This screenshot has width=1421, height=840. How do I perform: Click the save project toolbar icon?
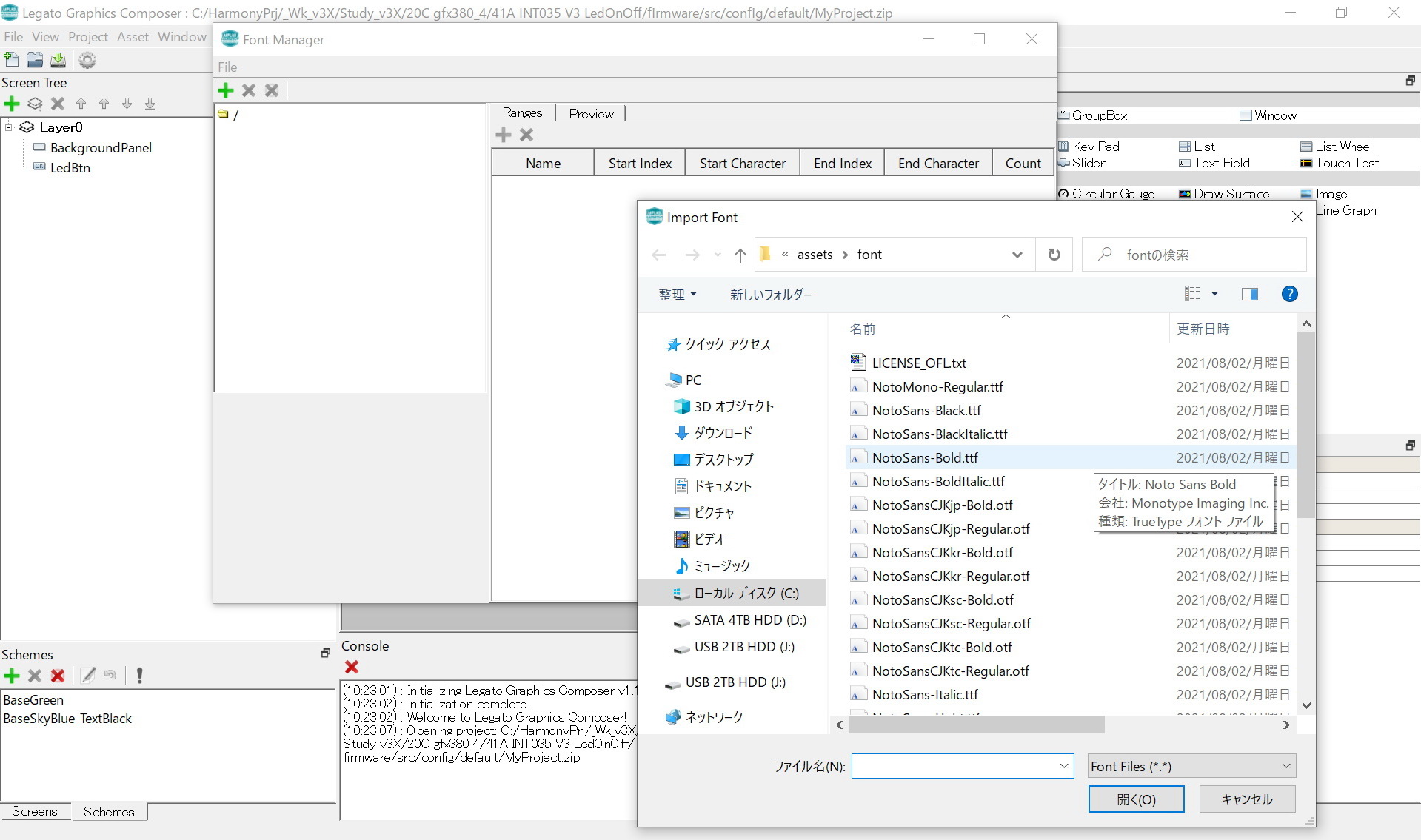point(58,60)
